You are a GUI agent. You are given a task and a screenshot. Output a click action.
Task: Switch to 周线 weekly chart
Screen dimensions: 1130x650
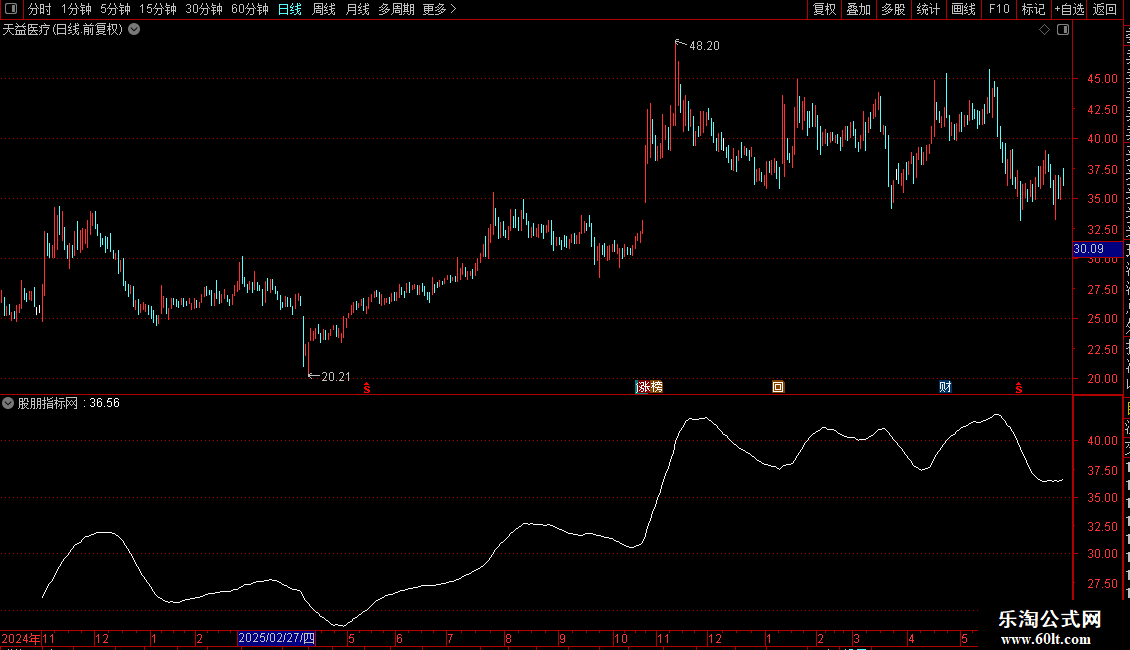pyautogui.click(x=324, y=9)
